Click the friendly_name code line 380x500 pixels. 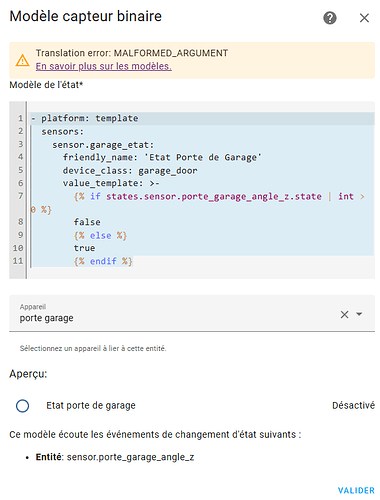point(162,157)
